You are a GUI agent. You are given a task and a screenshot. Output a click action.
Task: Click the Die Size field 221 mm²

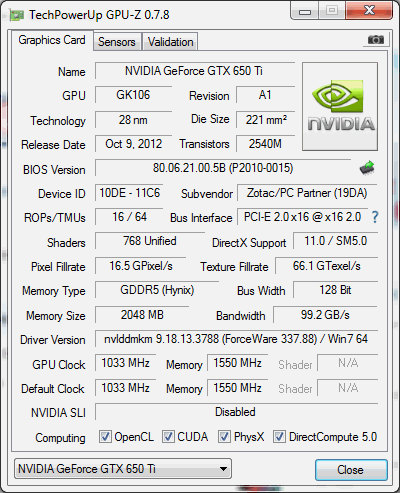(x=265, y=120)
